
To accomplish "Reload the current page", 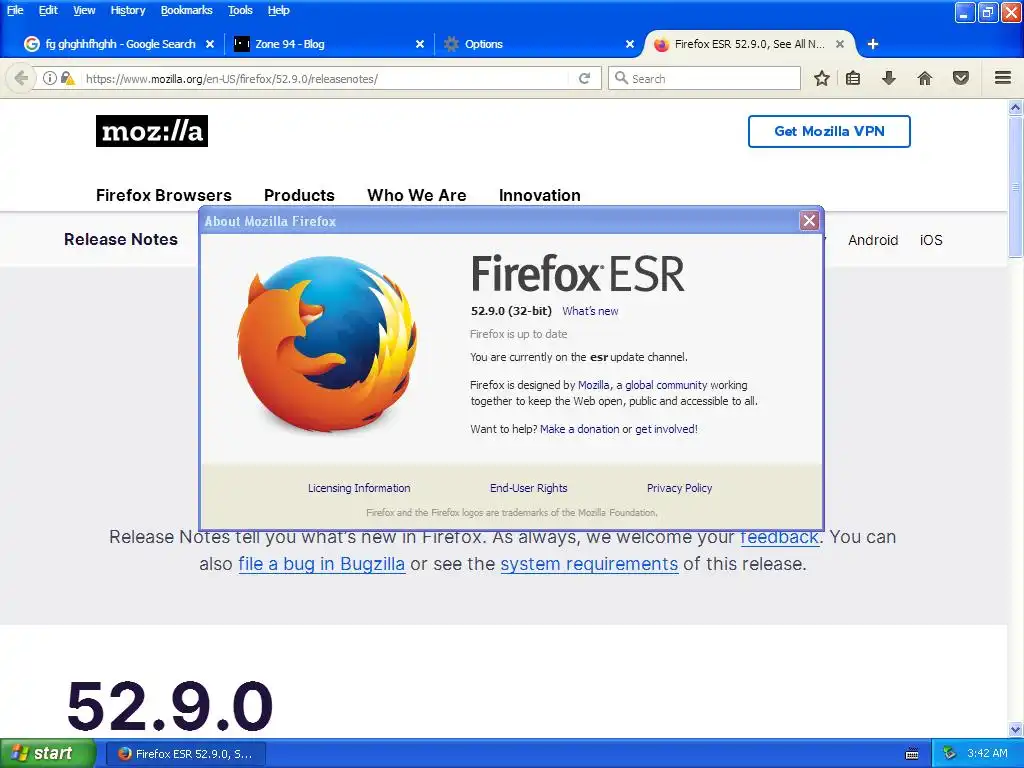I will [584, 78].
